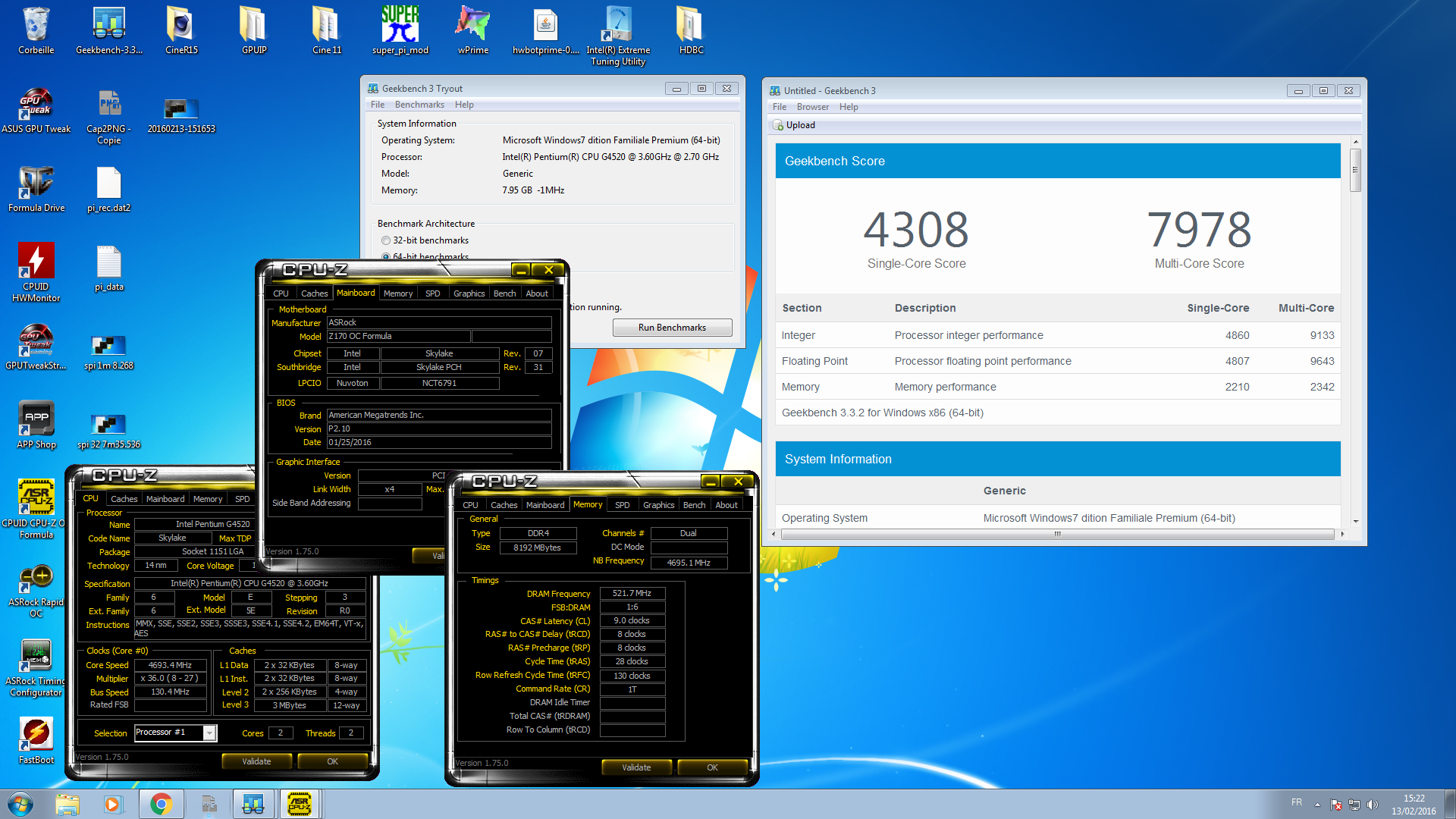Click Validate in CPU-Z processor window
The height and width of the screenshot is (819, 1456).
click(x=256, y=761)
